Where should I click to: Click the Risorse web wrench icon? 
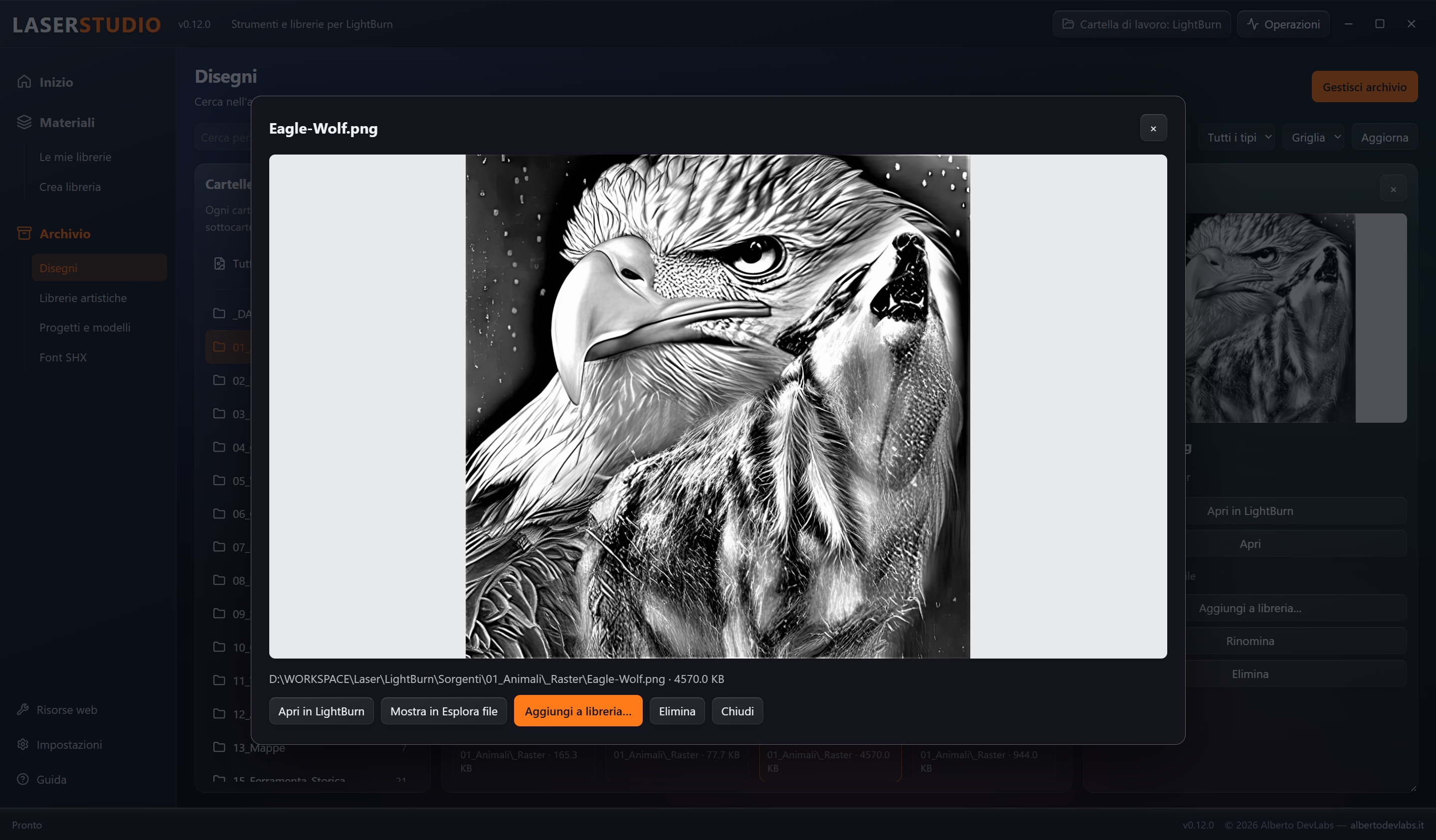point(23,709)
